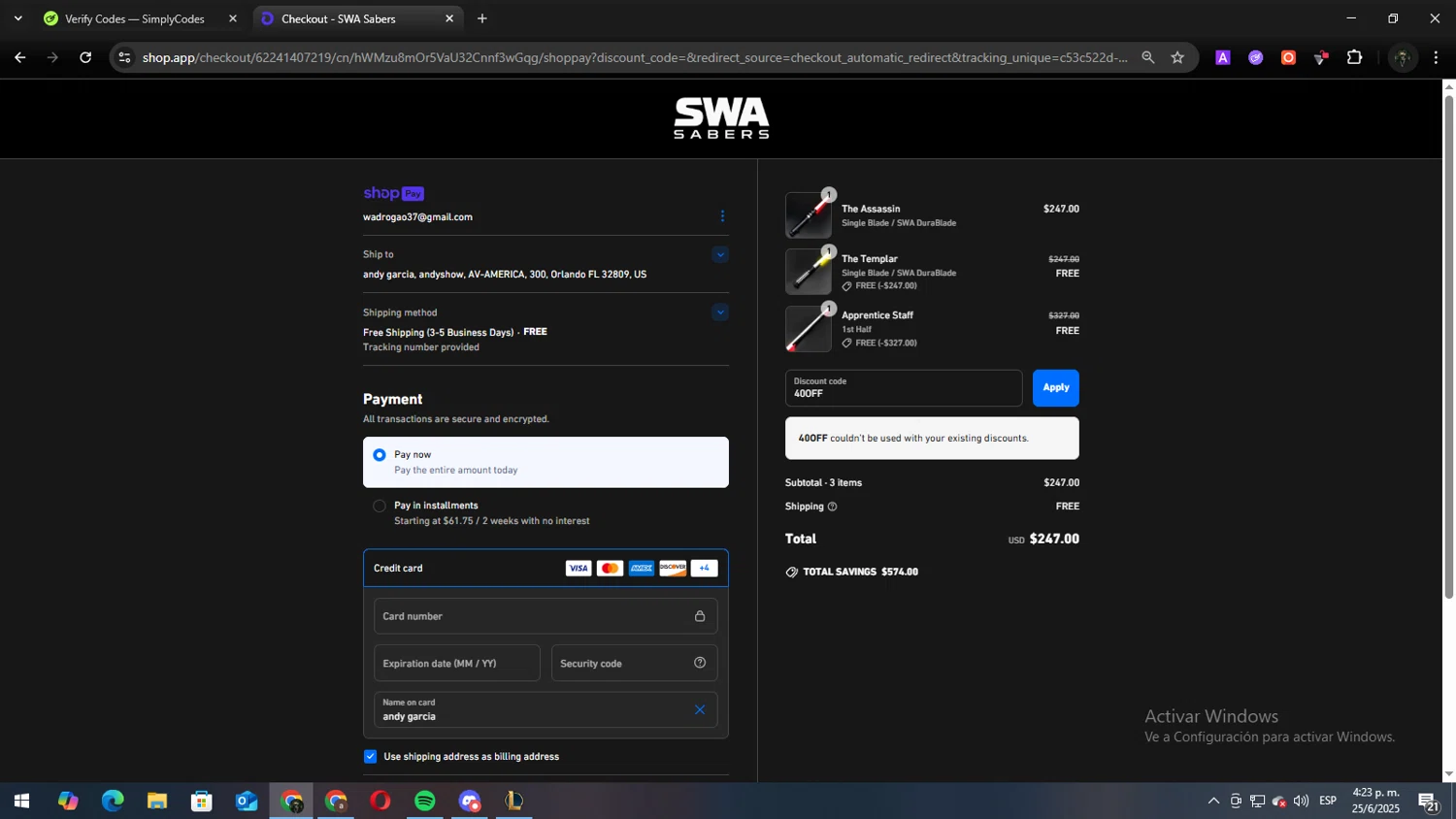Open File Explorer from taskbar
This screenshot has height=819, width=1456.
(x=157, y=801)
